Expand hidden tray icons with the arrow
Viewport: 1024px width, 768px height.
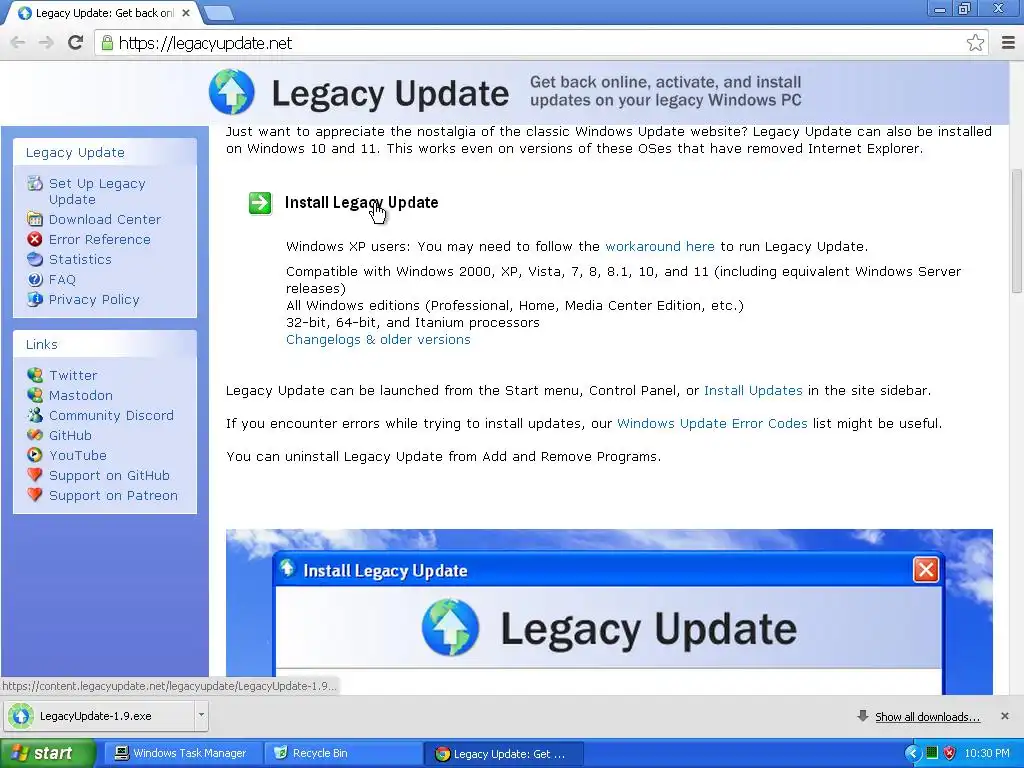(912, 753)
